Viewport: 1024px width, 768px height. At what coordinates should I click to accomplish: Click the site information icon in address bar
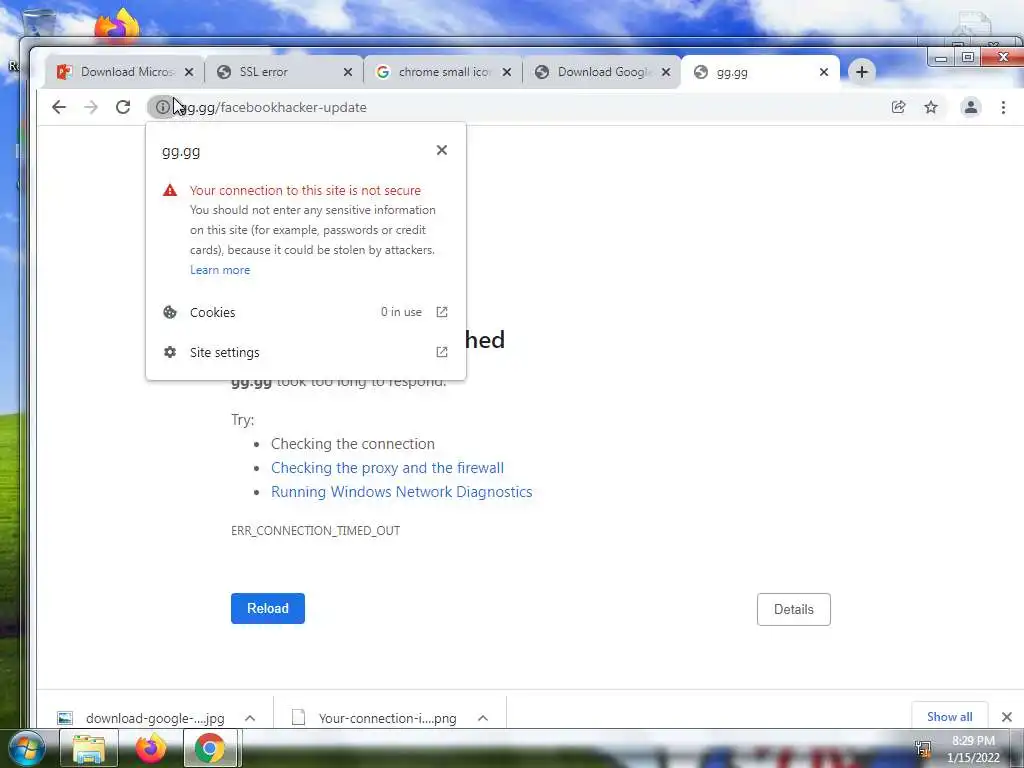coord(162,107)
